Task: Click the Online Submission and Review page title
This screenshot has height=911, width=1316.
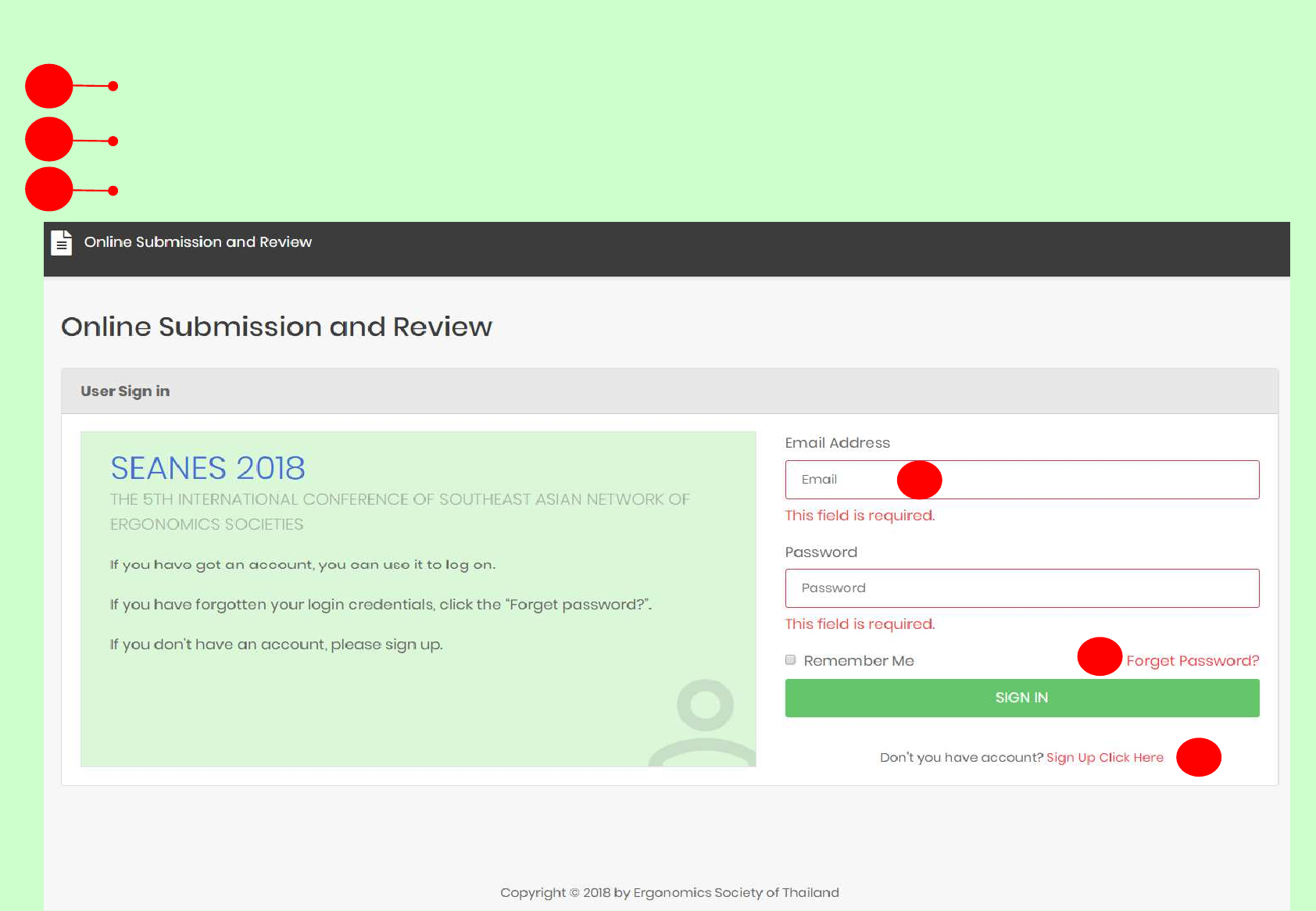Action: tap(277, 327)
